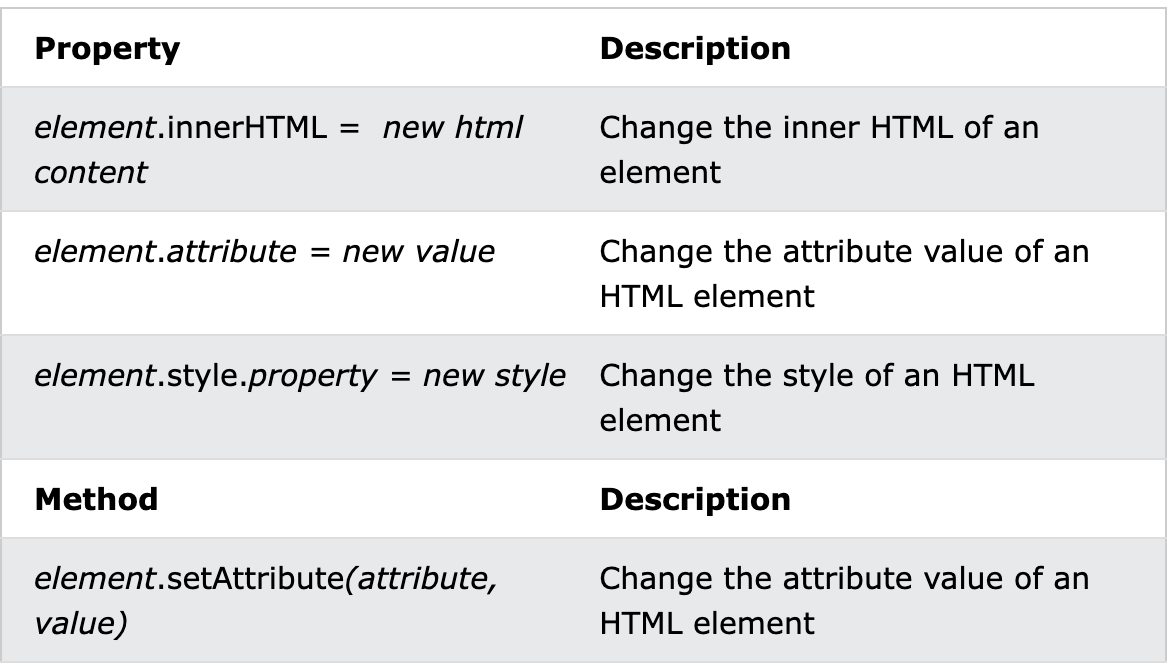
Task: Click the description beside setAttribute row
Action: (x=844, y=601)
